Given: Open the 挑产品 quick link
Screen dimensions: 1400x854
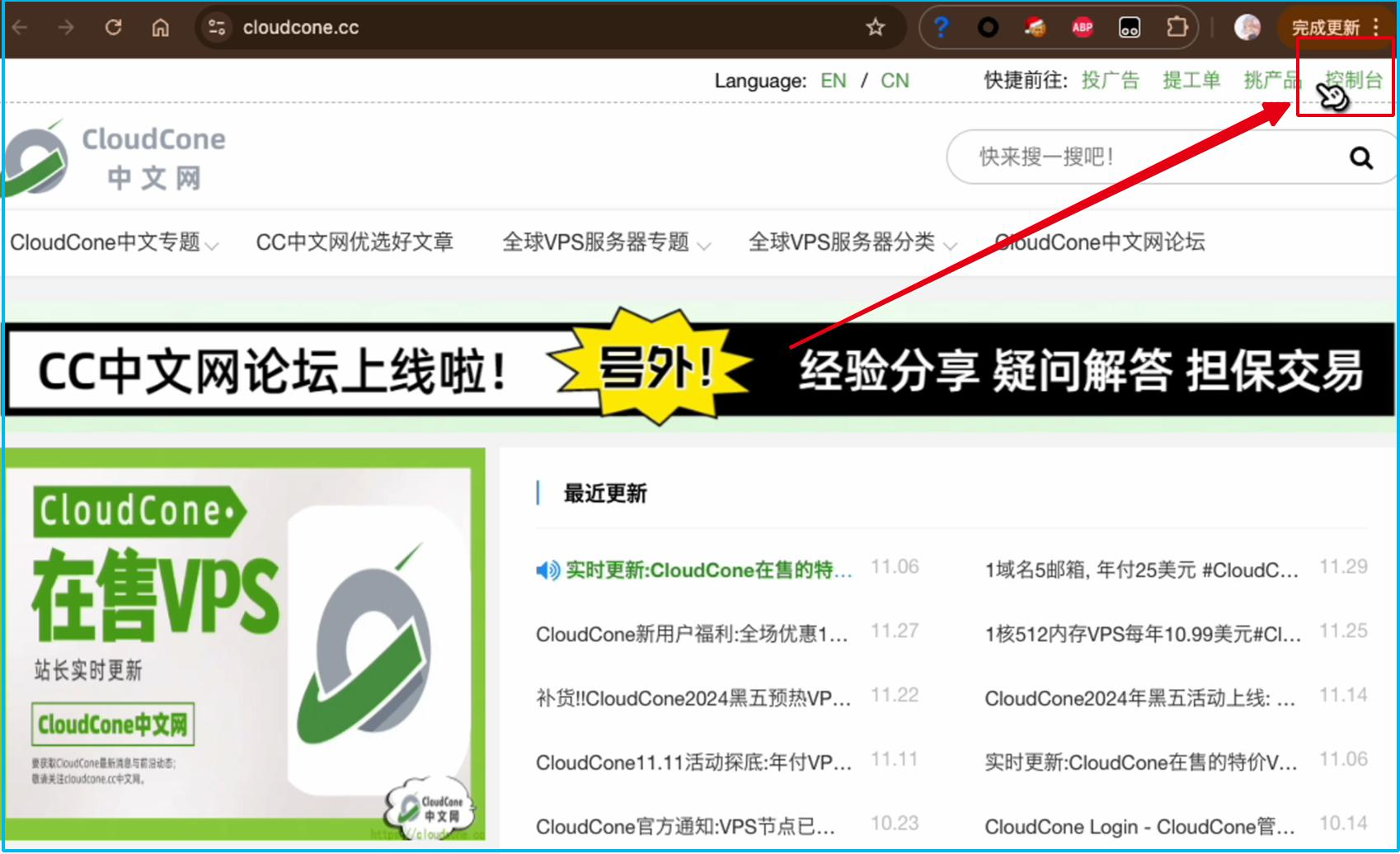Looking at the screenshot, I should (1273, 80).
